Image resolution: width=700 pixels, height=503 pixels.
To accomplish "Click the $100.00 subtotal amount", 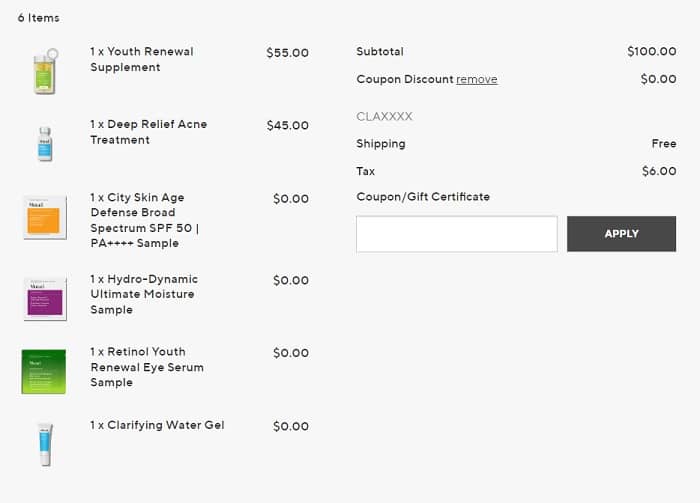I will 651,51.
